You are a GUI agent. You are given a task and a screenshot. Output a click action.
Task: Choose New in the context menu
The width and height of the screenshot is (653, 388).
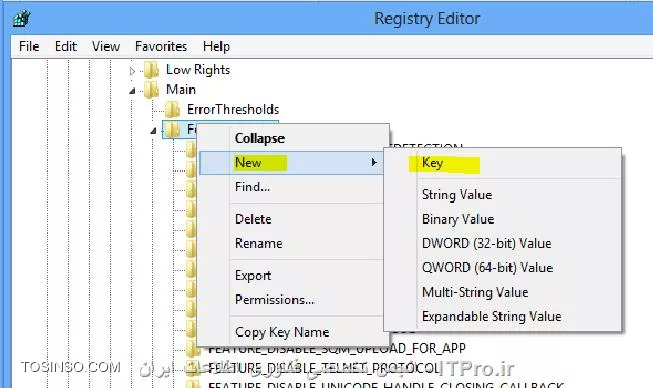pos(292,162)
